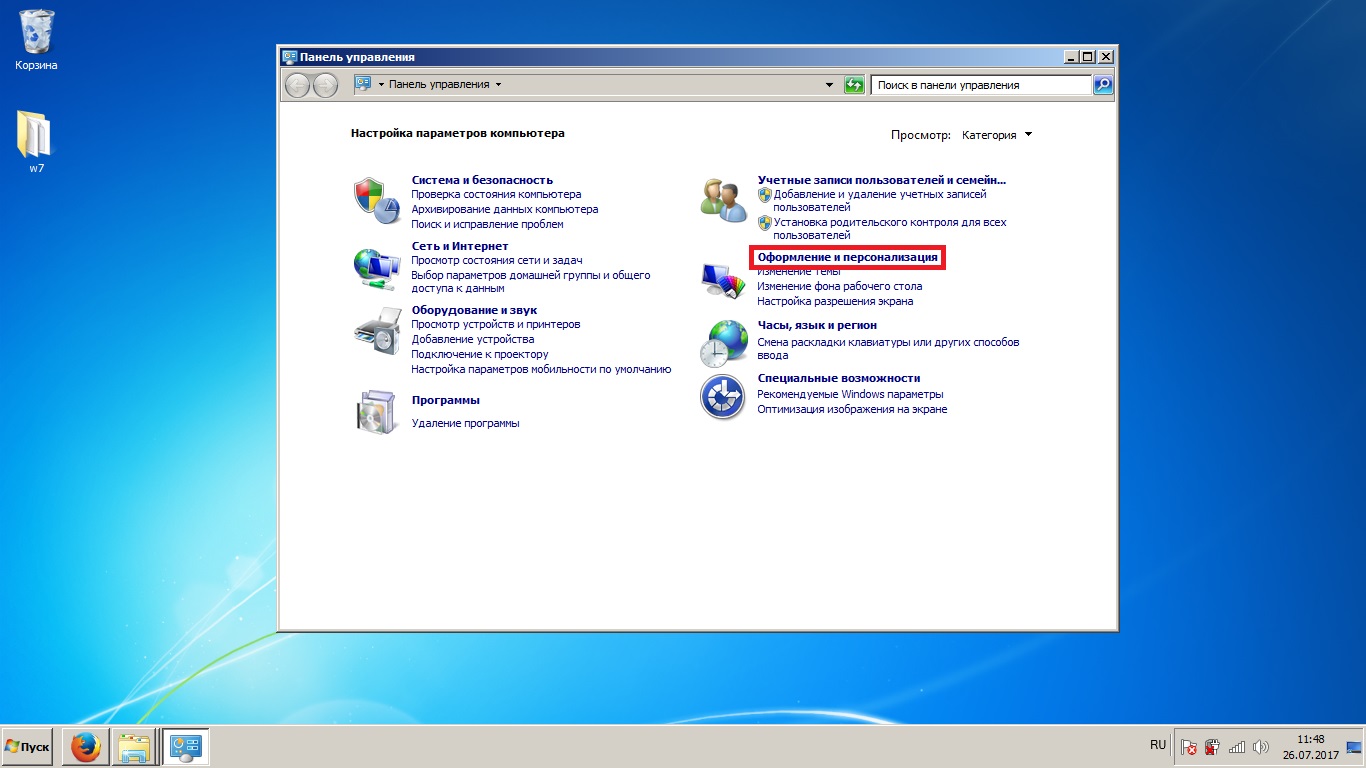The image size is (1366, 768).
Task: Click Просмотр состояния сети и задач
Action: [497, 261]
